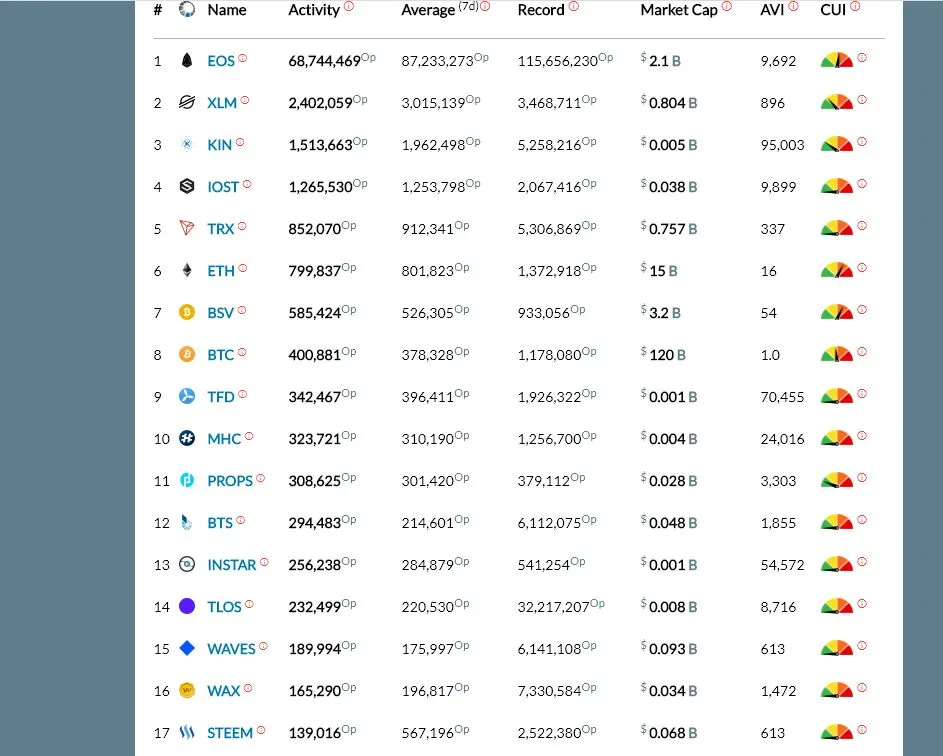The image size is (943, 756).
Task: Click the XLM Stellar logo icon
Action: pos(187,102)
